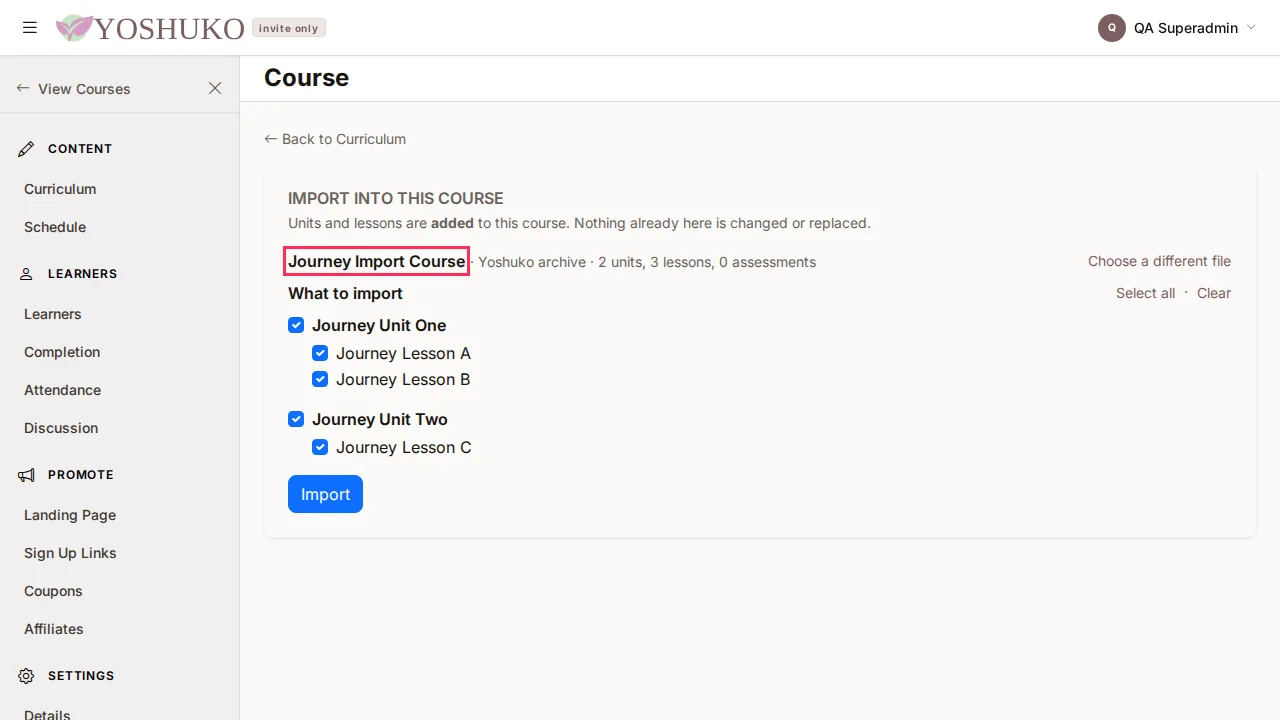Click Select all link

(x=1145, y=293)
